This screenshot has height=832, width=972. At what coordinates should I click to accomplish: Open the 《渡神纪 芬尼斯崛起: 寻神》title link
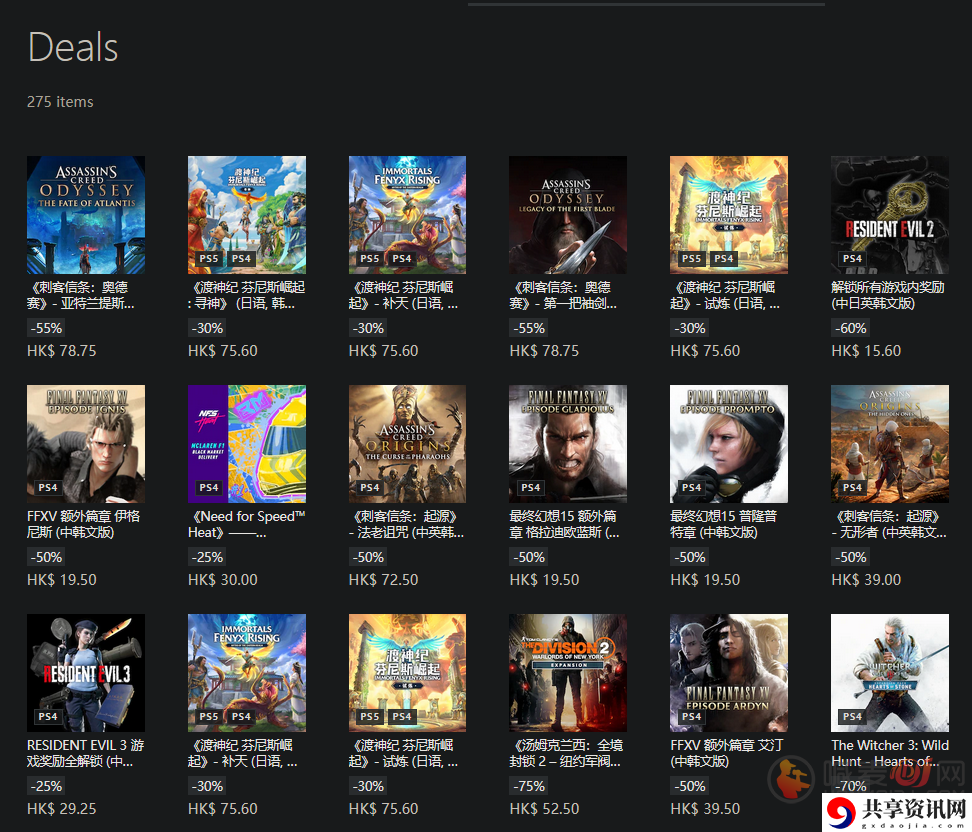pos(247,295)
